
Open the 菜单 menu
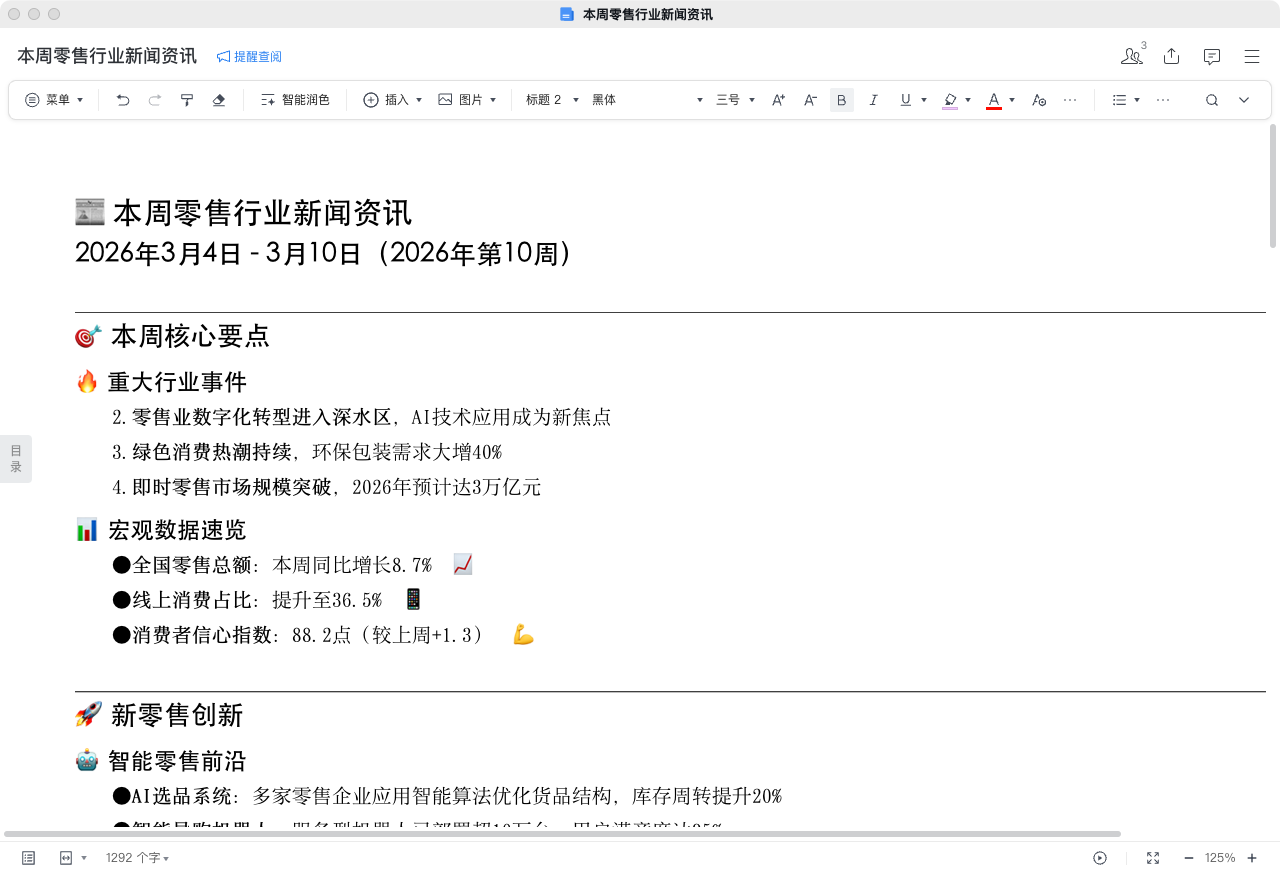coord(54,100)
